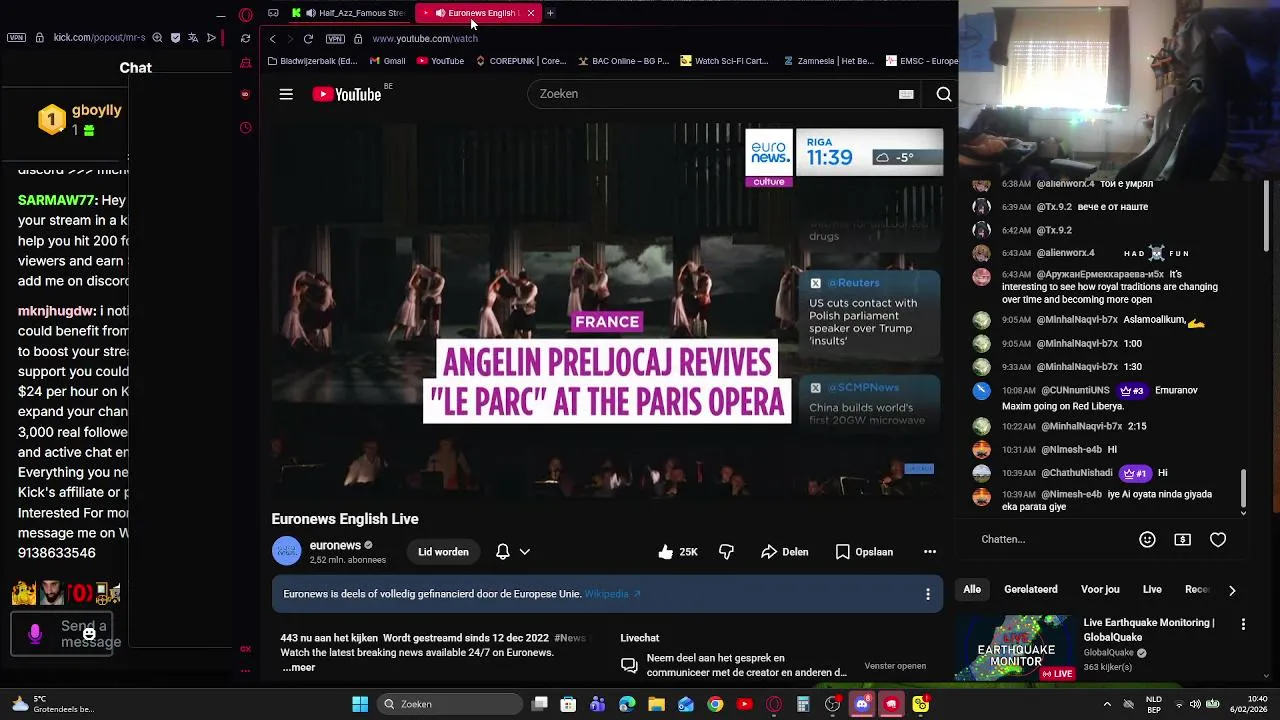Select the Live filter chip
Viewport: 1280px width, 720px height.
1152,590
